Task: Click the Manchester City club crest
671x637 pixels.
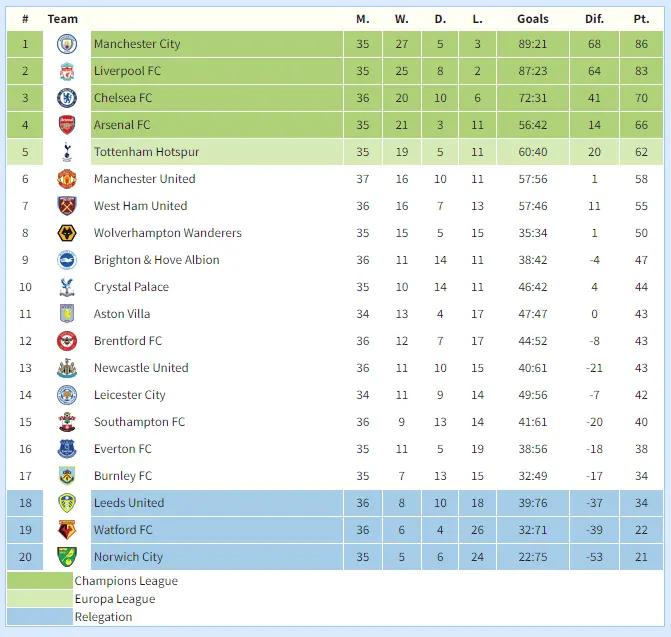Action: tap(67, 44)
